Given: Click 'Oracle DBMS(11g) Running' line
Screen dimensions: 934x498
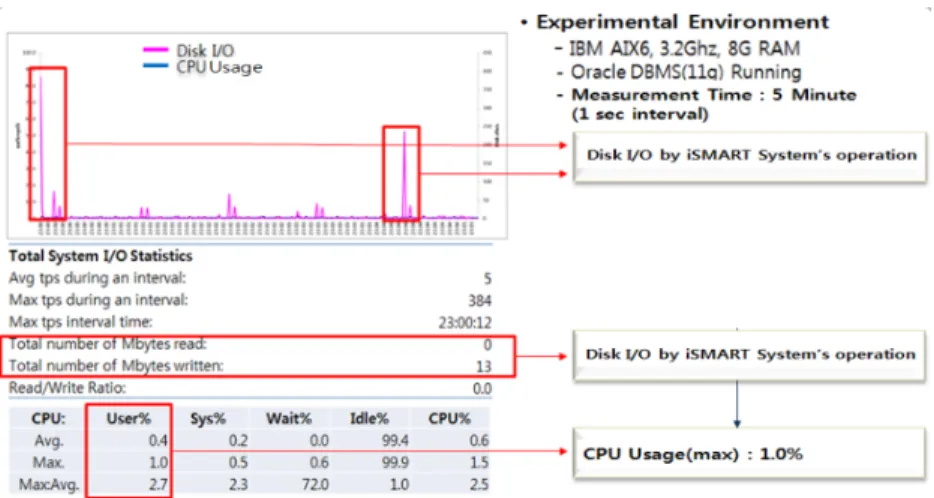Looking at the screenshot, I should [686, 72].
